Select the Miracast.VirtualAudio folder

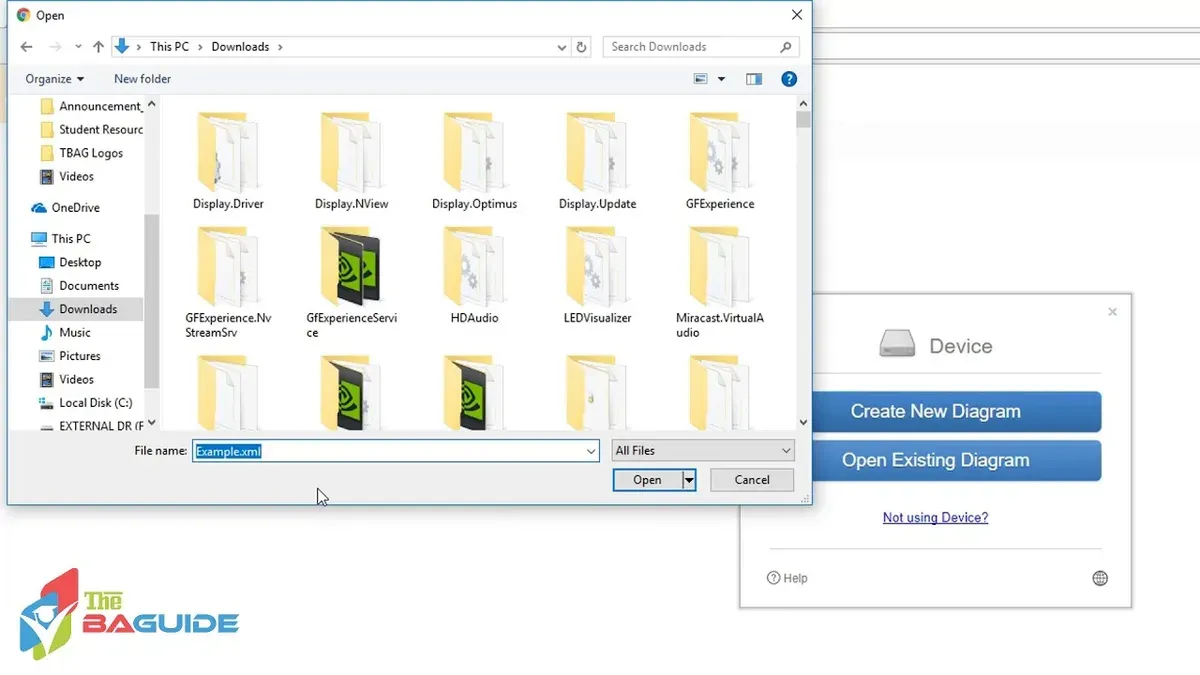point(720,281)
